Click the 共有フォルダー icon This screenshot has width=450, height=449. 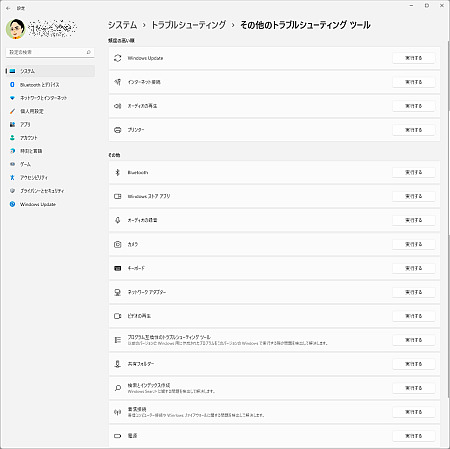tap(118, 364)
